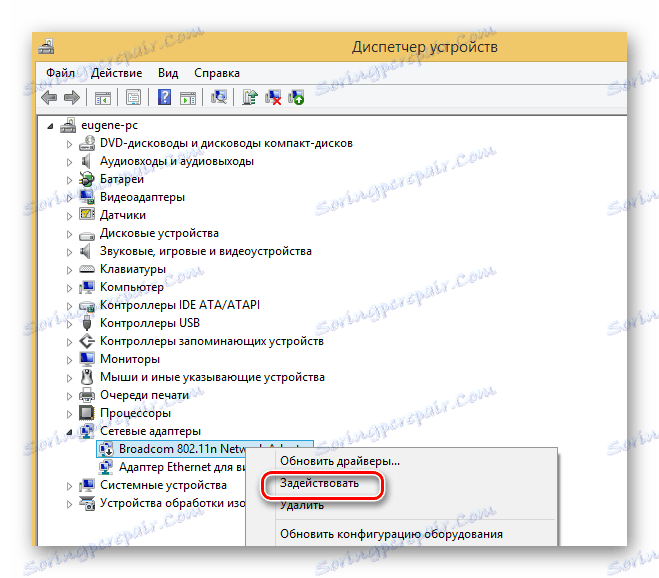Screen dimensions: 659x578
Task: Expand Звуковые, игровые и видеоустройства
Action: click(x=69, y=252)
